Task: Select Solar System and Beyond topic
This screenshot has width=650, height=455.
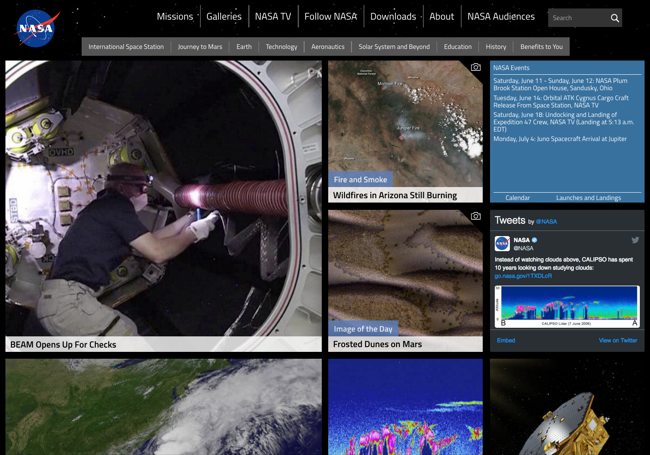Action: 394,47
